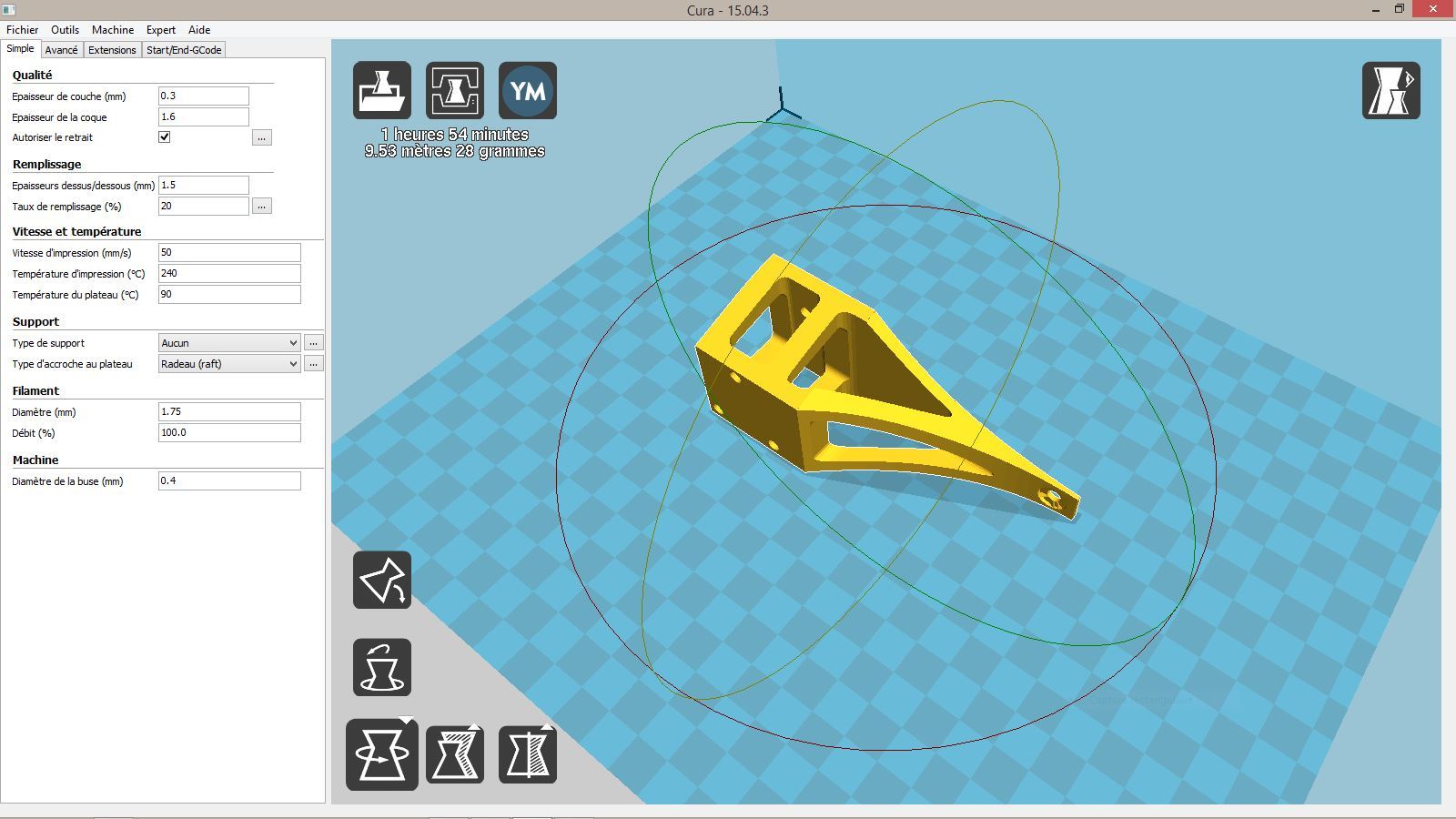1456x819 pixels.
Task: Click the 'Vitesse et température' heading
Action: point(77,231)
